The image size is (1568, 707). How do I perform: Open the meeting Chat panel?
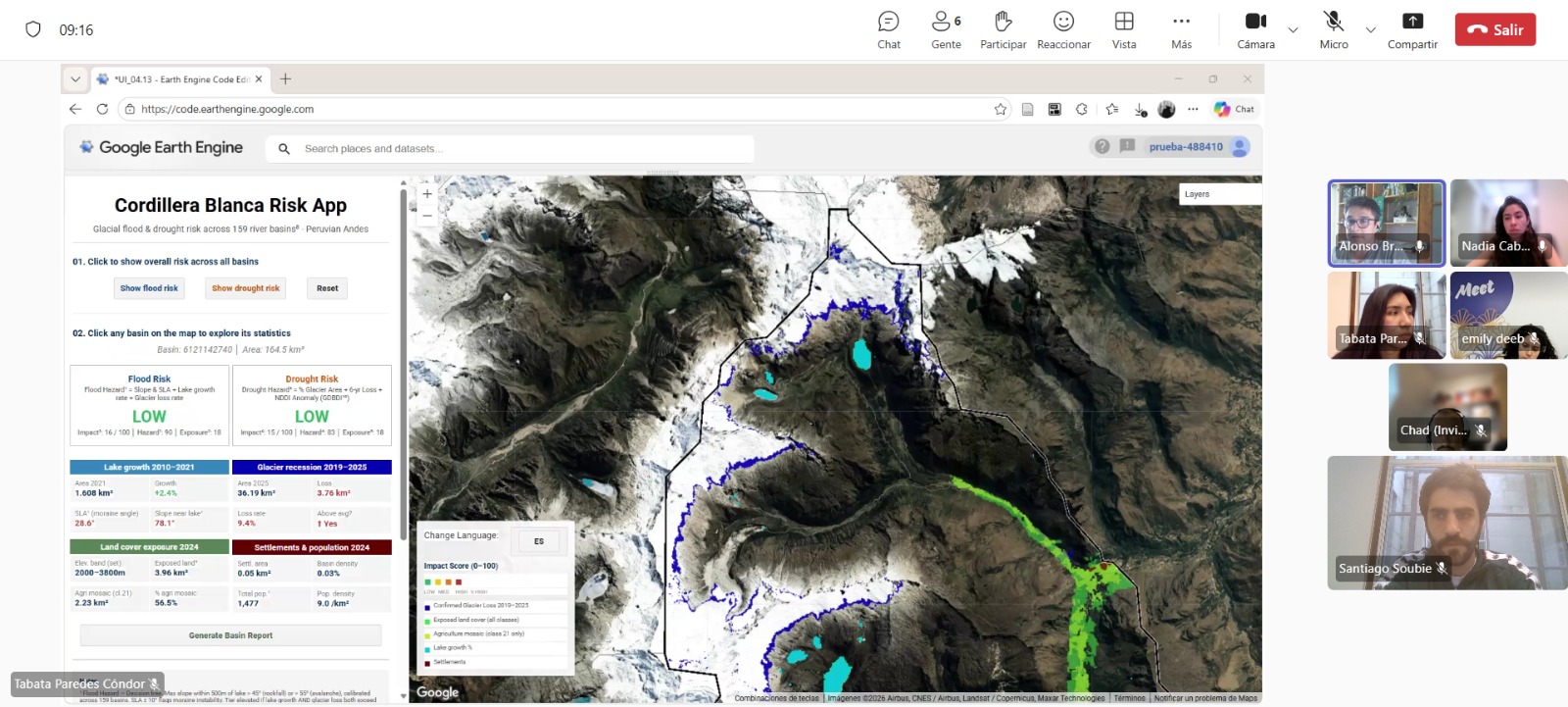click(x=888, y=29)
